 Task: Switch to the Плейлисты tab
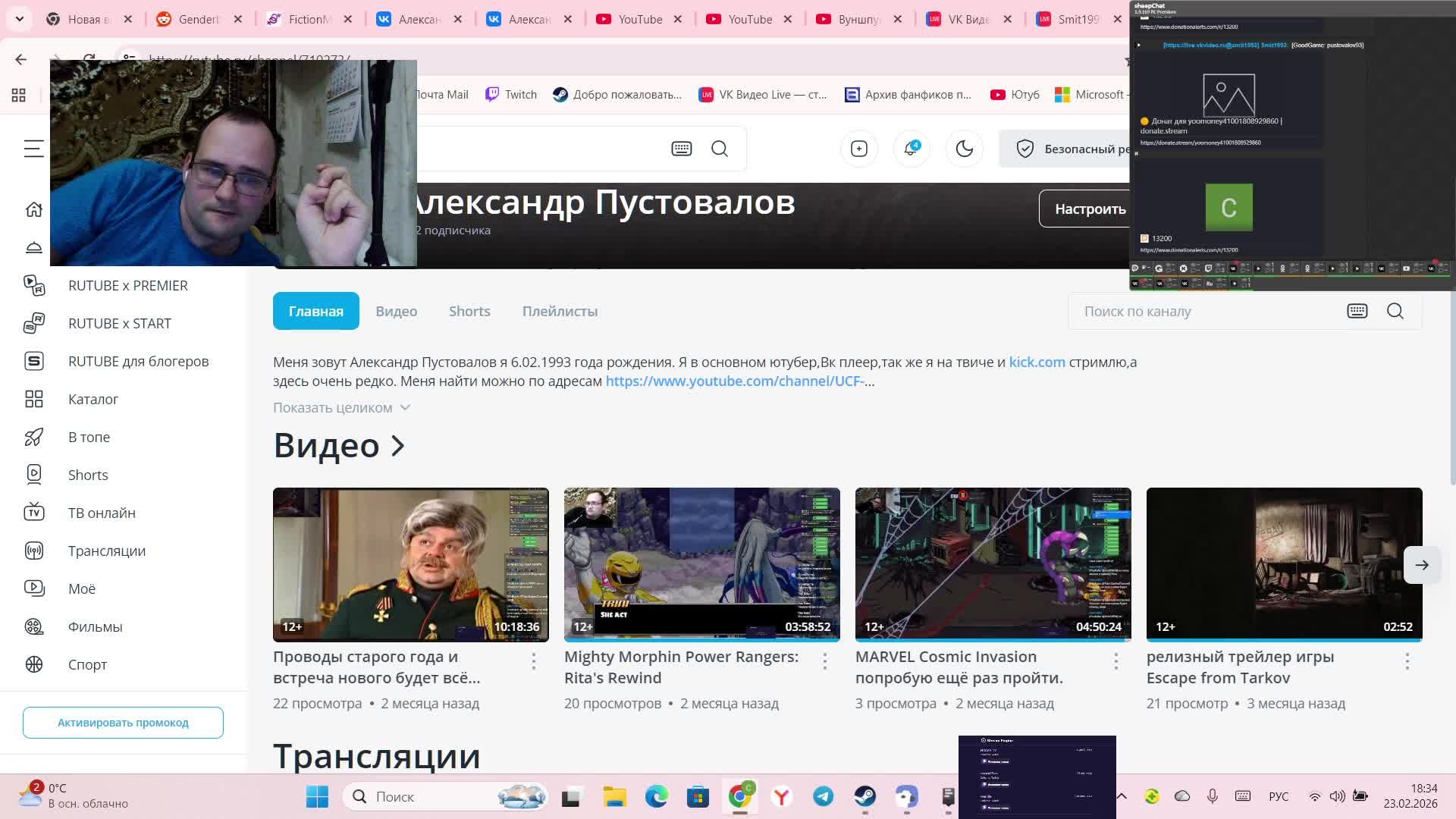(560, 311)
